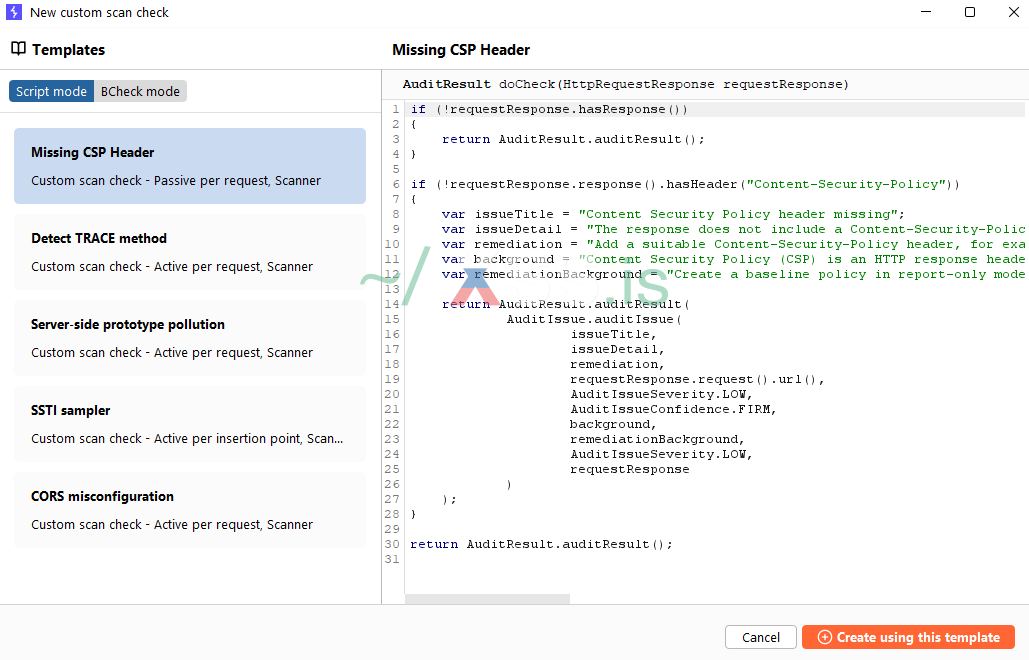This screenshot has width=1029, height=660.
Task: Close the New custom scan check window
Action: point(1014,12)
